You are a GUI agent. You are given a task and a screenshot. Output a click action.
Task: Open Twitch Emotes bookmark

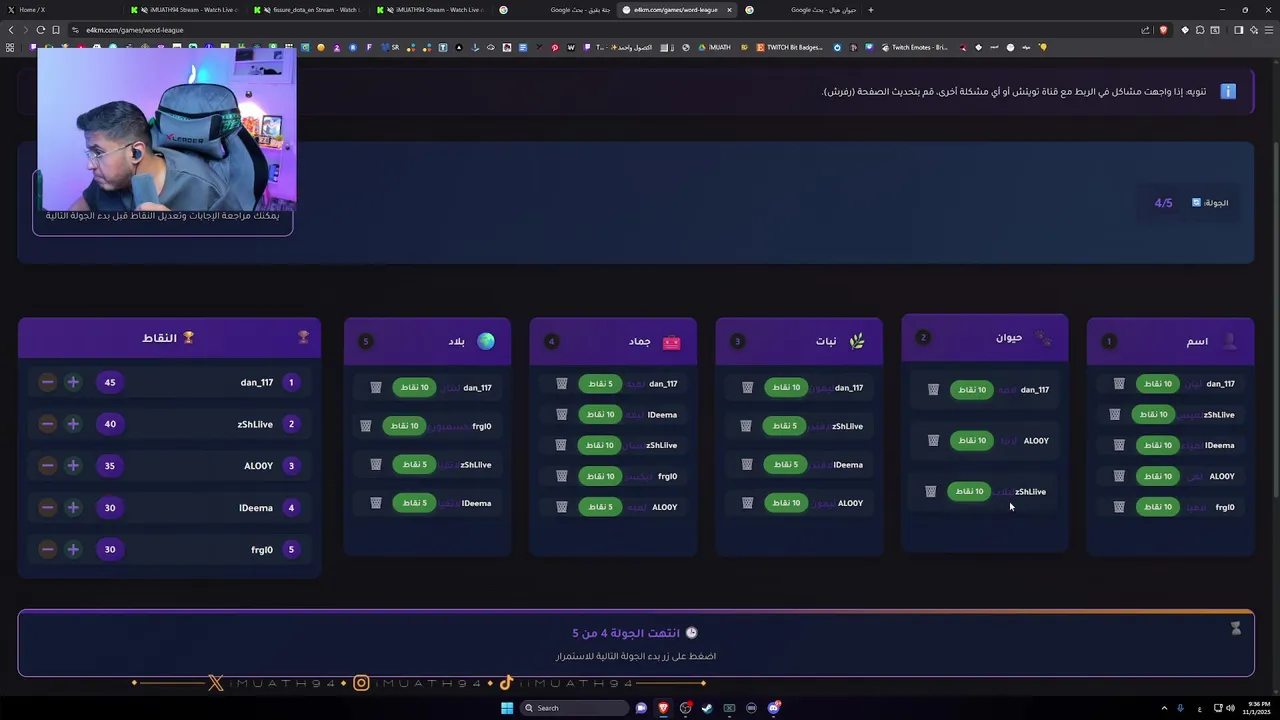(913, 47)
